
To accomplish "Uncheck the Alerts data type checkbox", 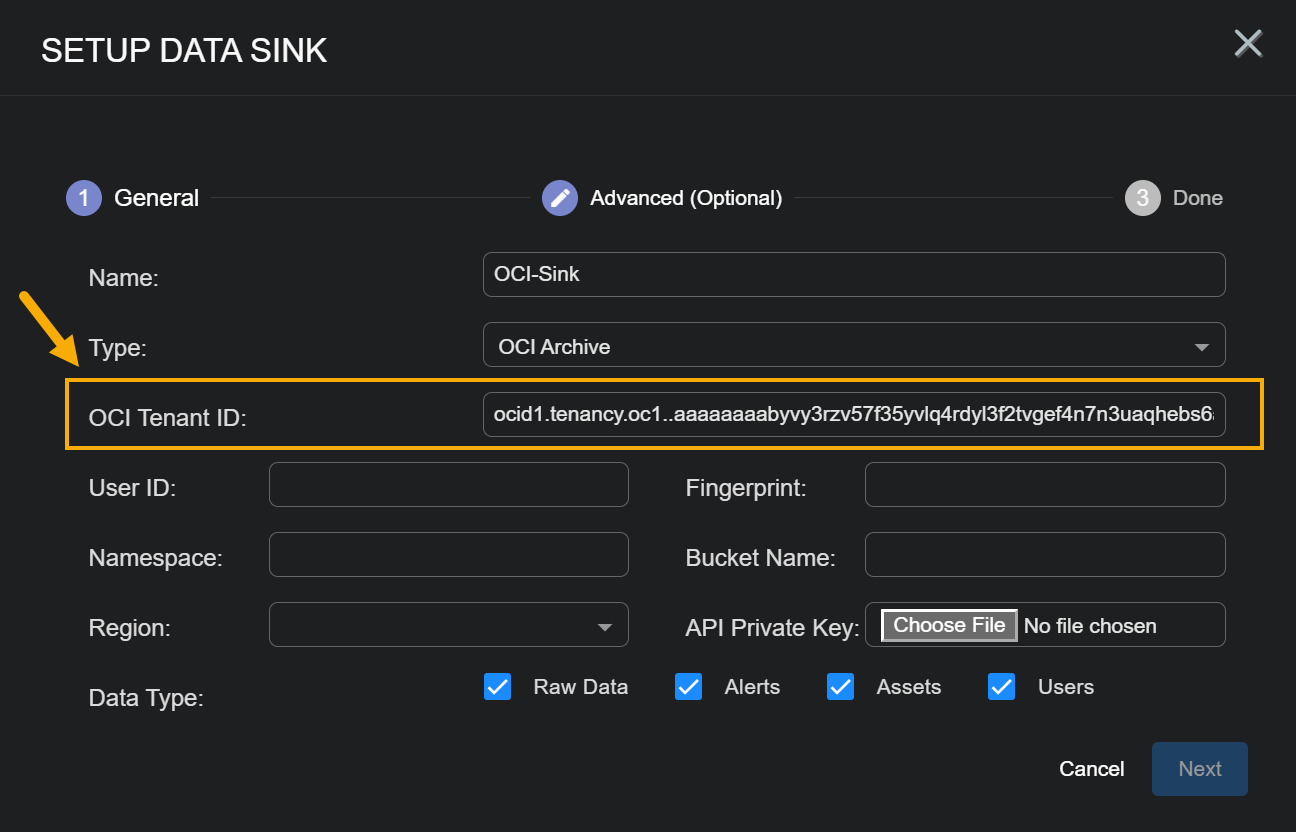I will pos(689,687).
